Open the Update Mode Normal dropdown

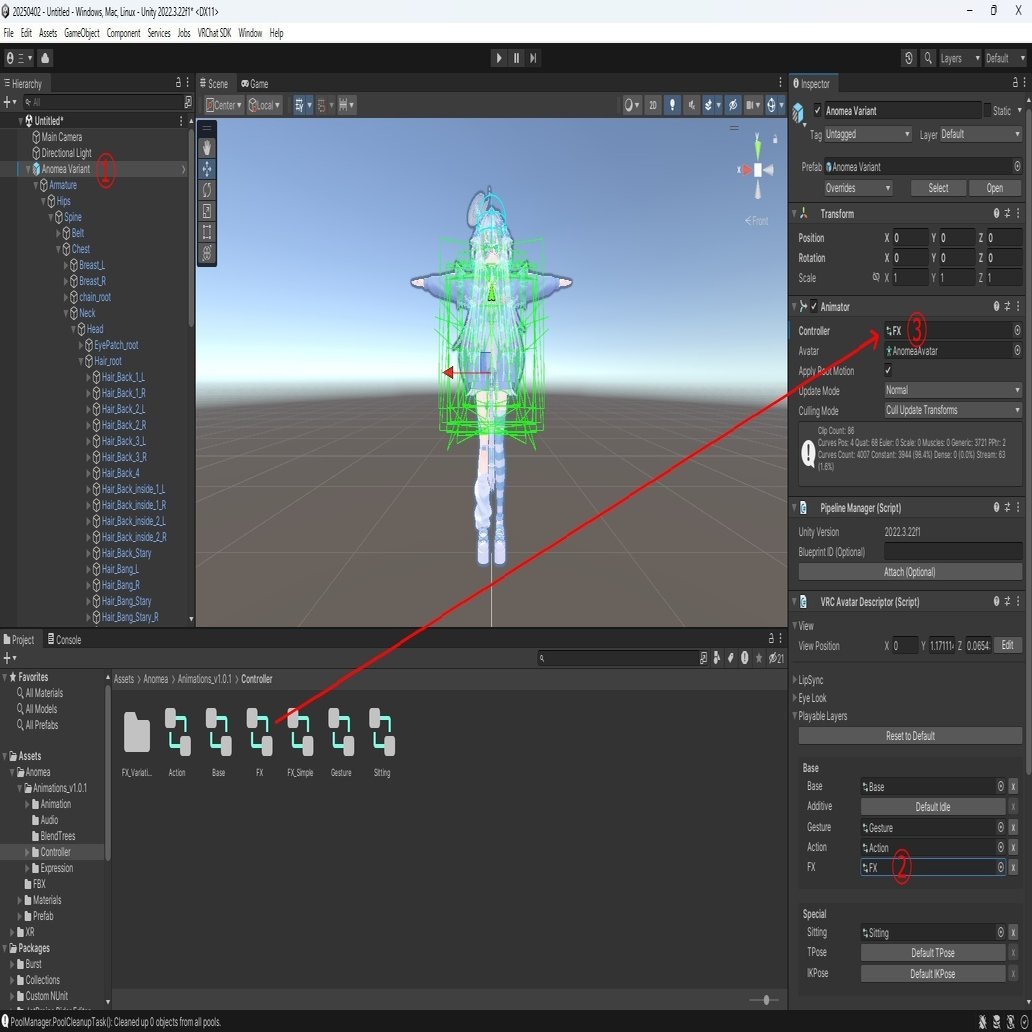952,390
